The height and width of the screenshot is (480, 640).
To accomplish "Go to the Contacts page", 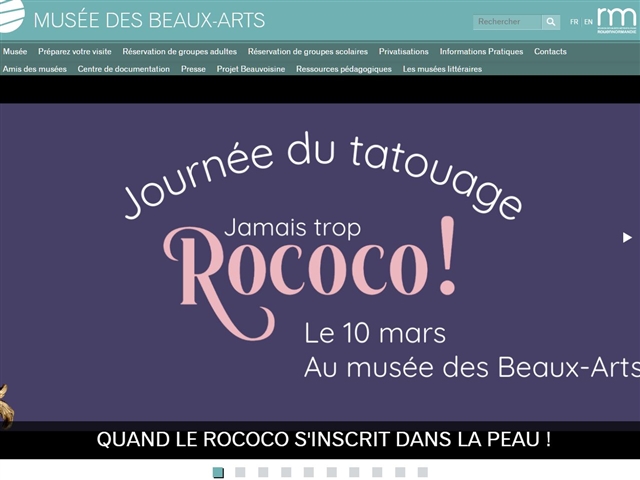I will [550, 51].
